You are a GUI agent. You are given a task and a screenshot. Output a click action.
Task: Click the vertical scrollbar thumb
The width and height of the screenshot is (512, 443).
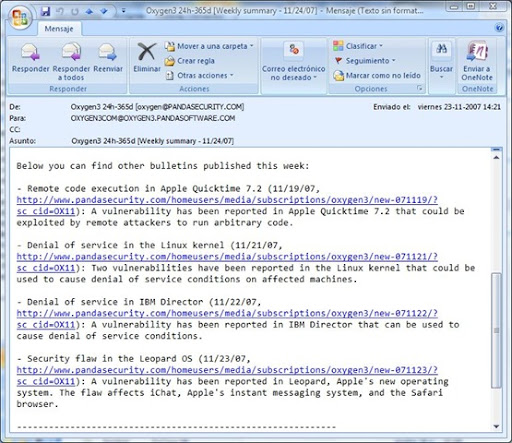click(x=496, y=330)
